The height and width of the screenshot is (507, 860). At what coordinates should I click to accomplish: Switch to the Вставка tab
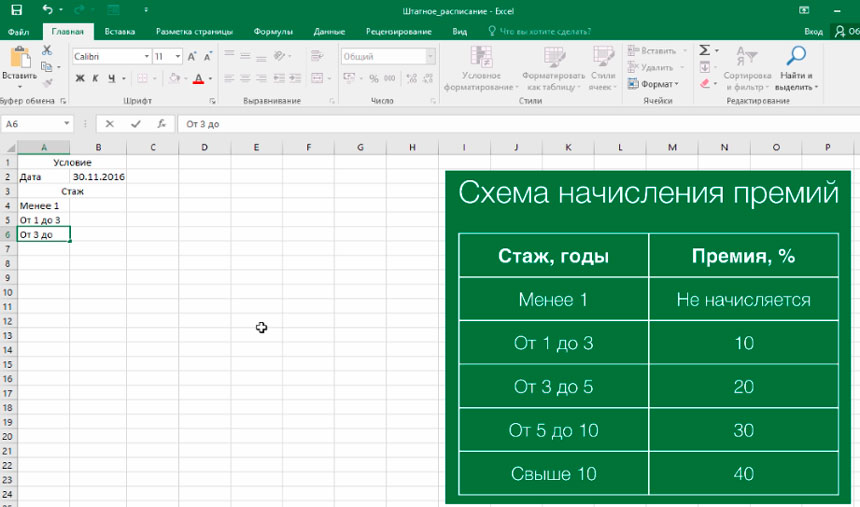[120, 31]
